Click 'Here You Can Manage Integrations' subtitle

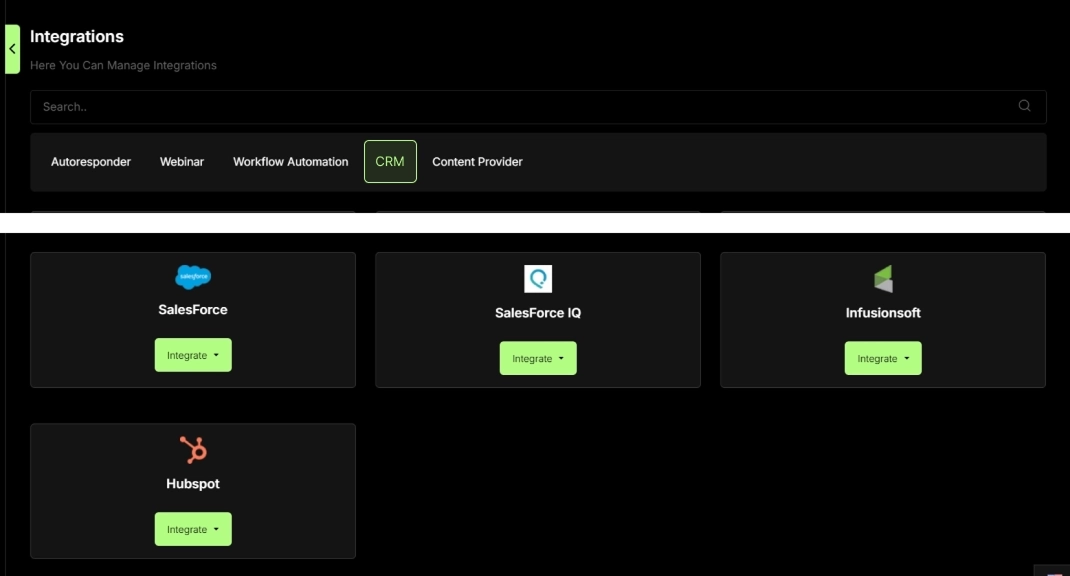pos(123,66)
